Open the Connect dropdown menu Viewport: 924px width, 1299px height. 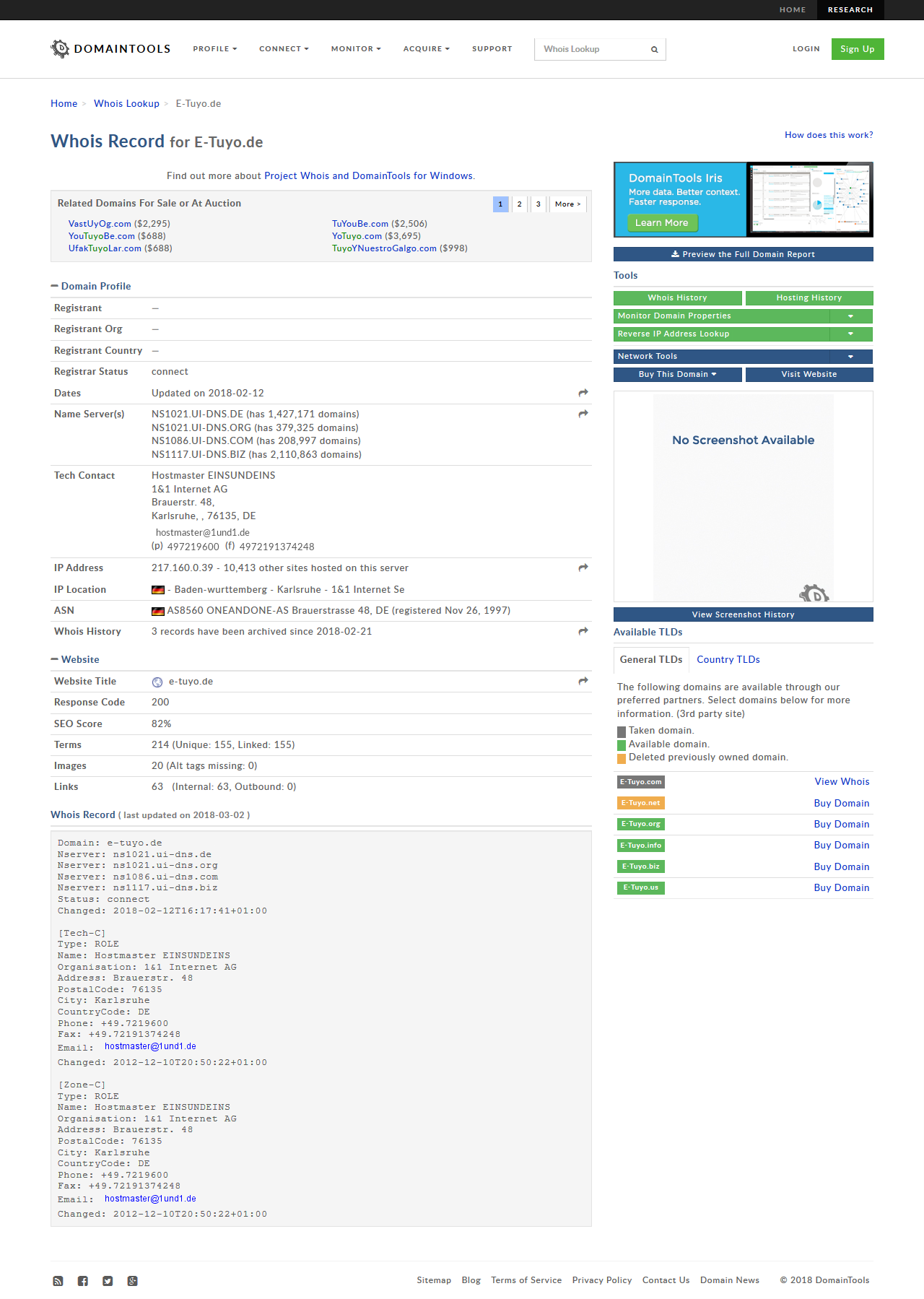coord(284,49)
